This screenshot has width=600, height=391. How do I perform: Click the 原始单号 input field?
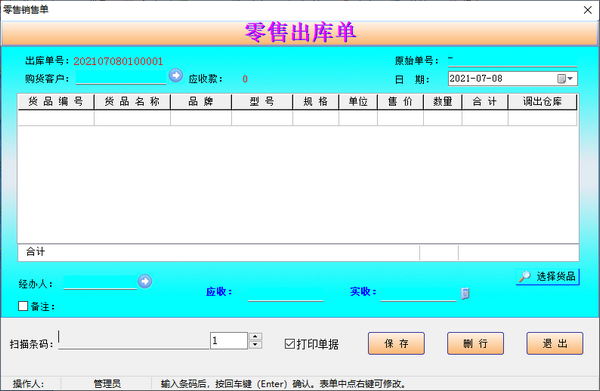512,60
